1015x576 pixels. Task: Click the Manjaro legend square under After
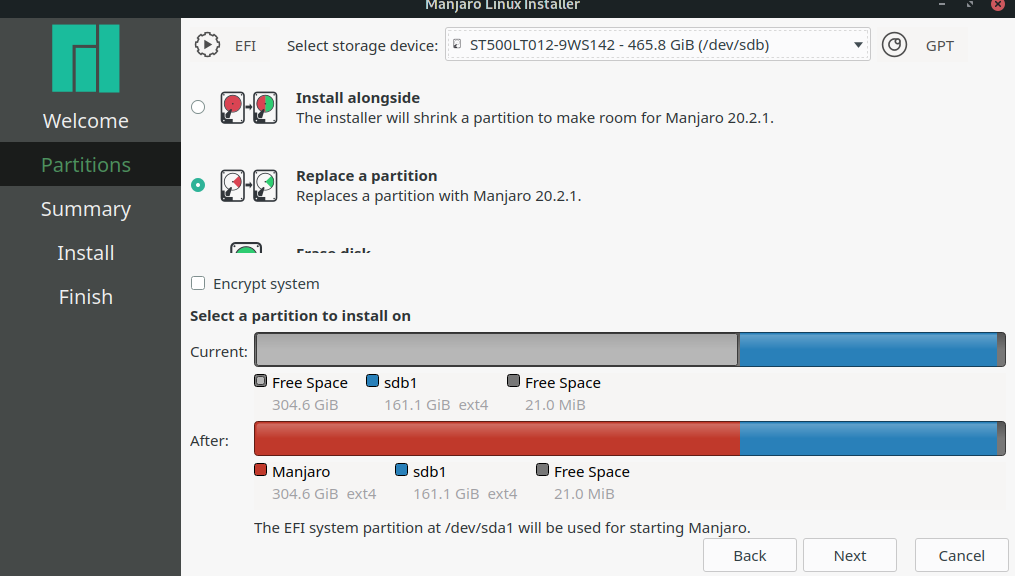[x=260, y=469]
